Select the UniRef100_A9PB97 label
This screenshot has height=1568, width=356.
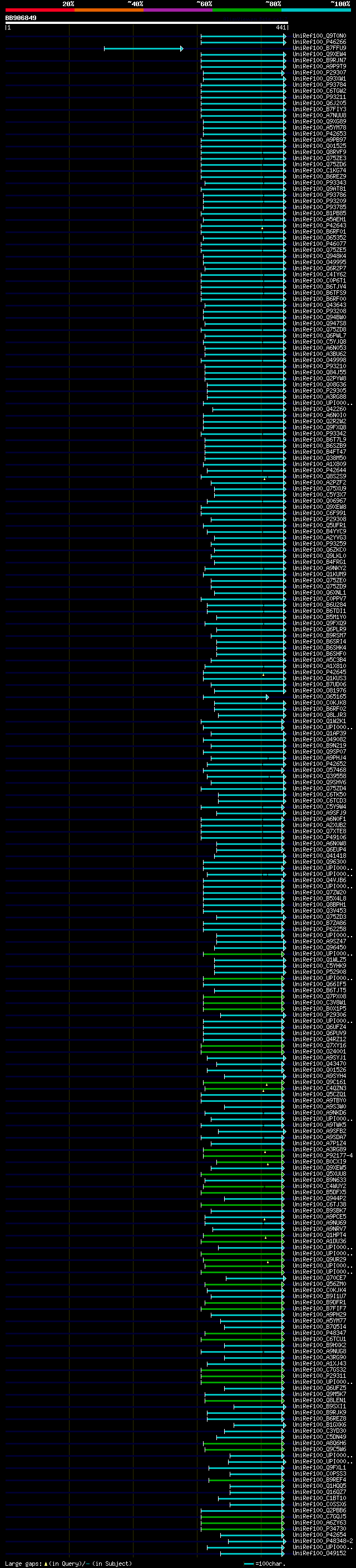[319, 140]
